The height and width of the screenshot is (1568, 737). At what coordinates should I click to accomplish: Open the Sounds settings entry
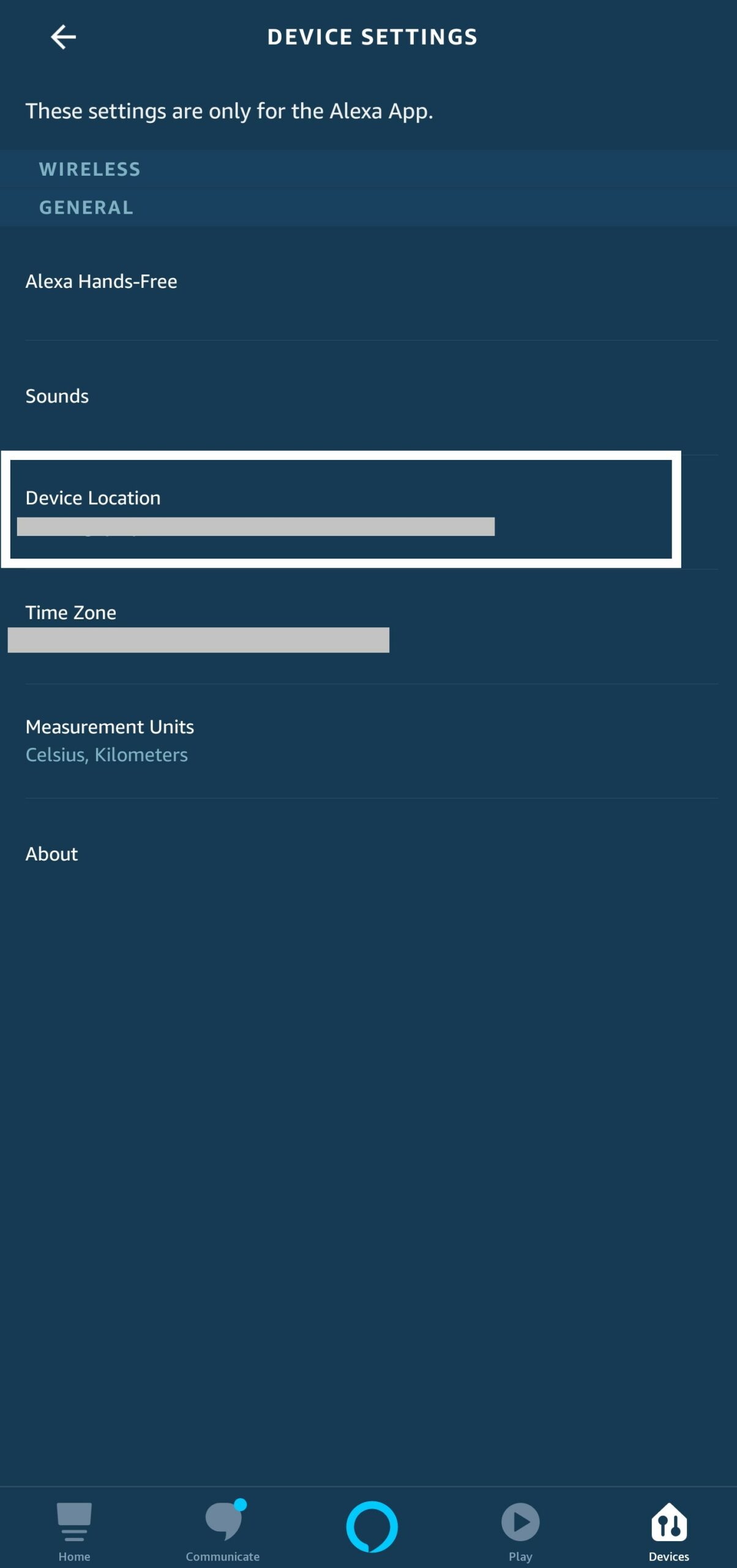click(57, 396)
